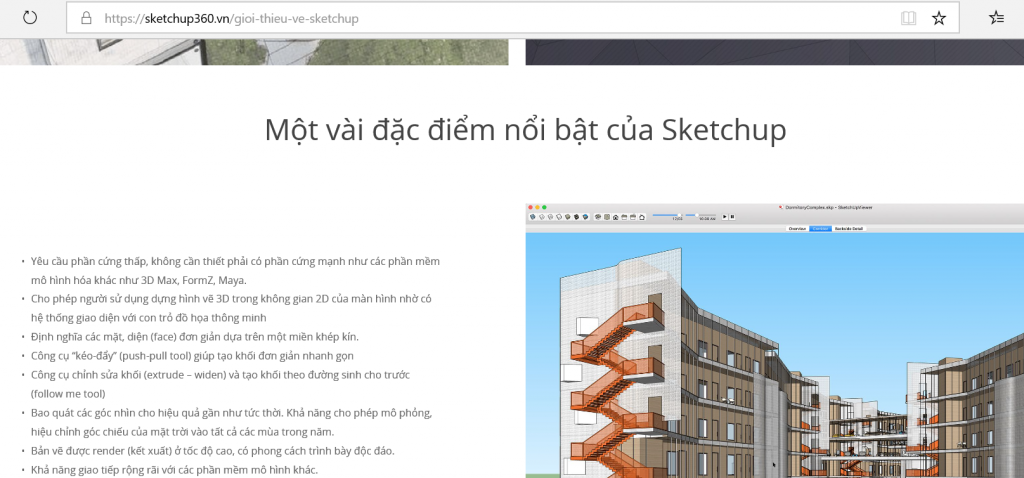This screenshot has width=1024, height=478.
Task: Click the green zoom dot in viewer image
Action: [544, 207]
